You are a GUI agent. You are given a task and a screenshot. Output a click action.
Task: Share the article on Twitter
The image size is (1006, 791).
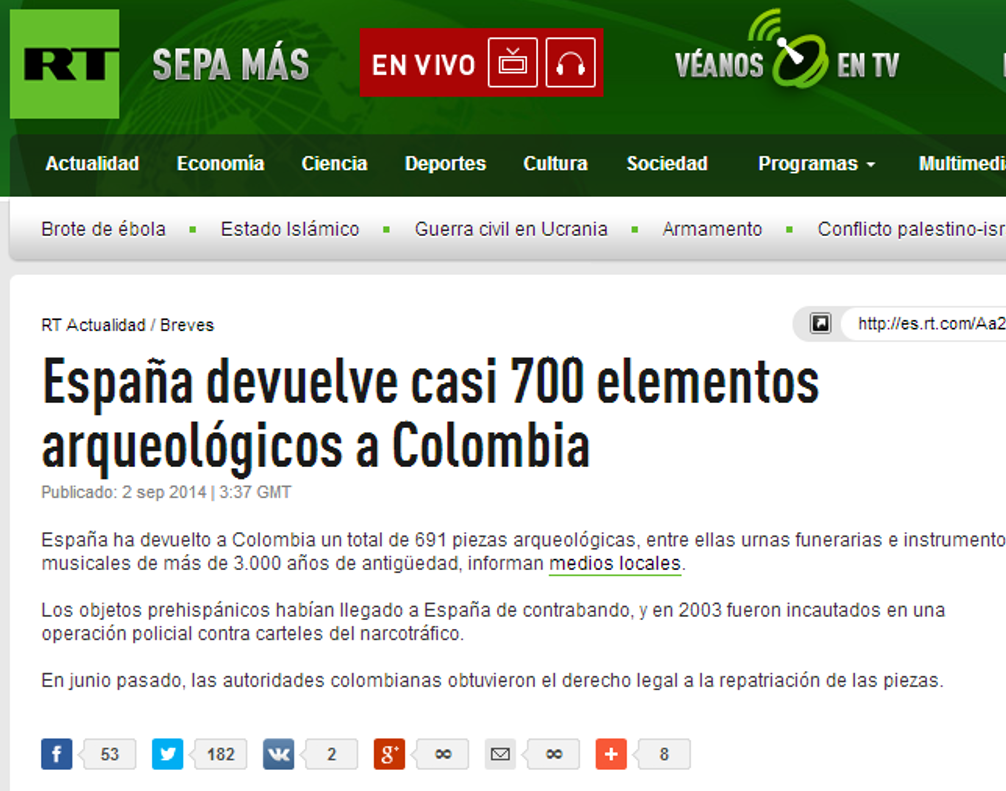coord(167,754)
